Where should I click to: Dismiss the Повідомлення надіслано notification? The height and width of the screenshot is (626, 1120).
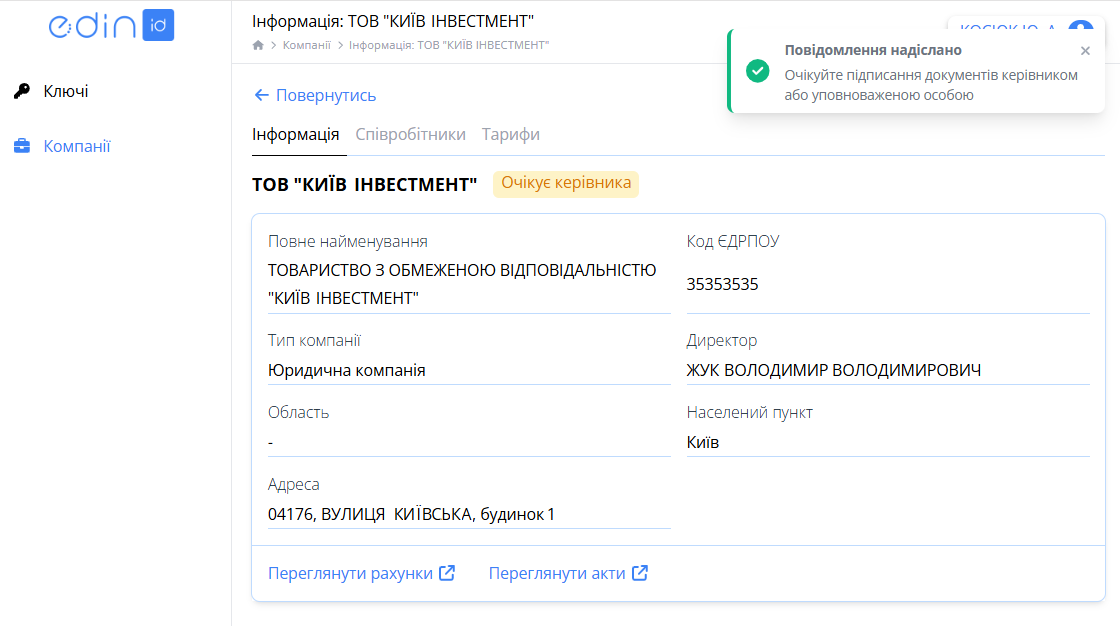click(x=1085, y=50)
